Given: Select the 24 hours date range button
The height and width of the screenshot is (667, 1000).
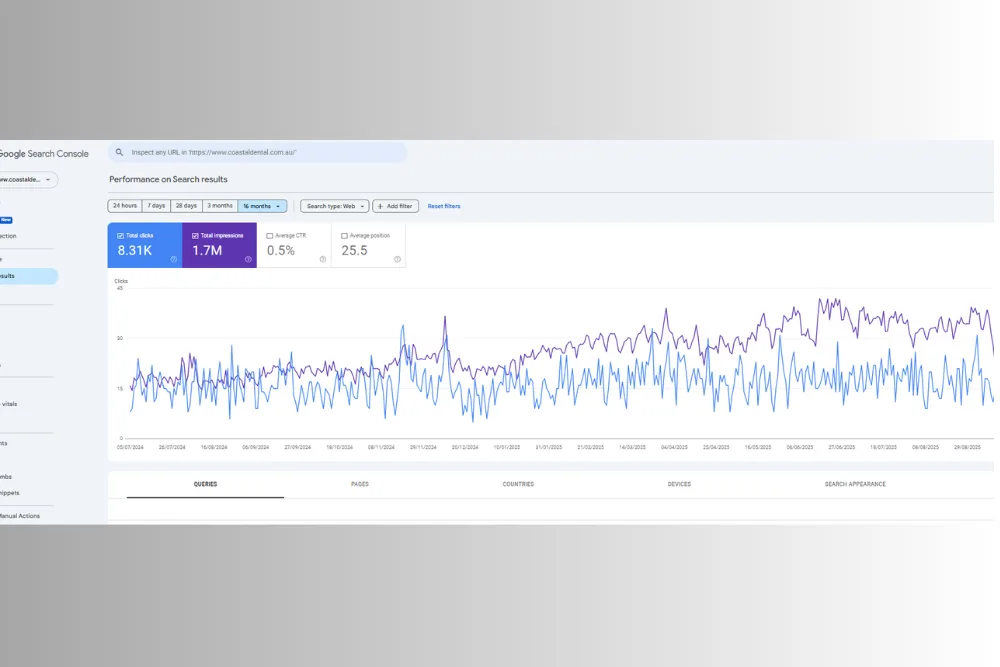Looking at the screenshot, I should (x=125, y=206).
